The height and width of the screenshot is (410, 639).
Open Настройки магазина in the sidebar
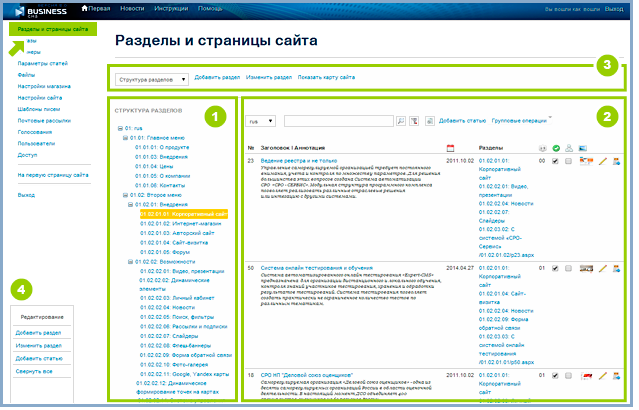44,87
